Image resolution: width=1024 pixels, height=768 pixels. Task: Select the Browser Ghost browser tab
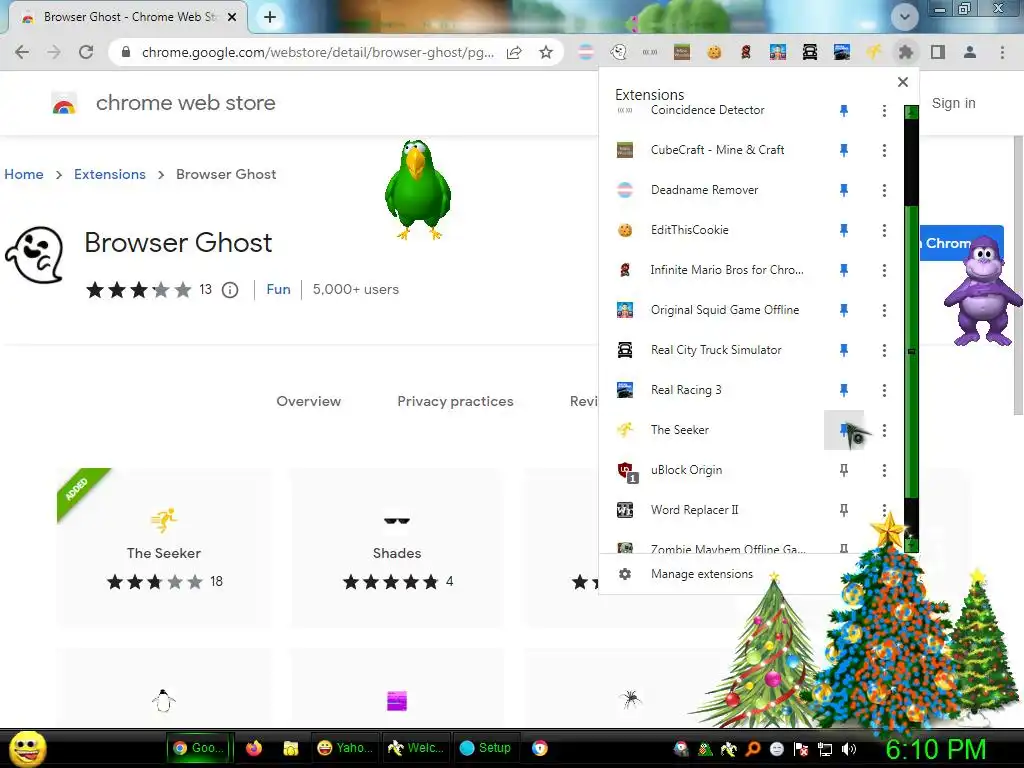tap(129, 18)
